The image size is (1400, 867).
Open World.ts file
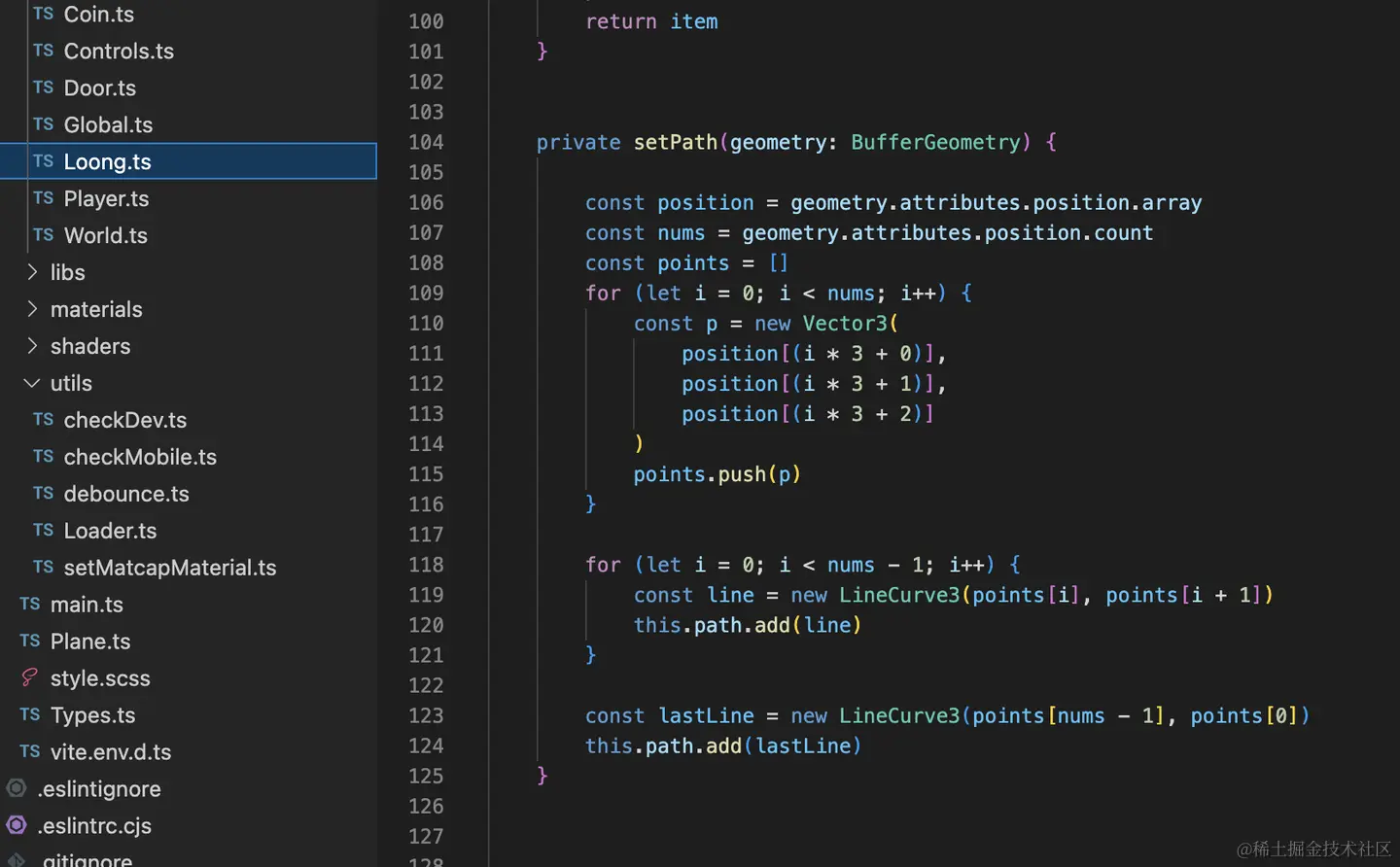(x=105, y=236)
